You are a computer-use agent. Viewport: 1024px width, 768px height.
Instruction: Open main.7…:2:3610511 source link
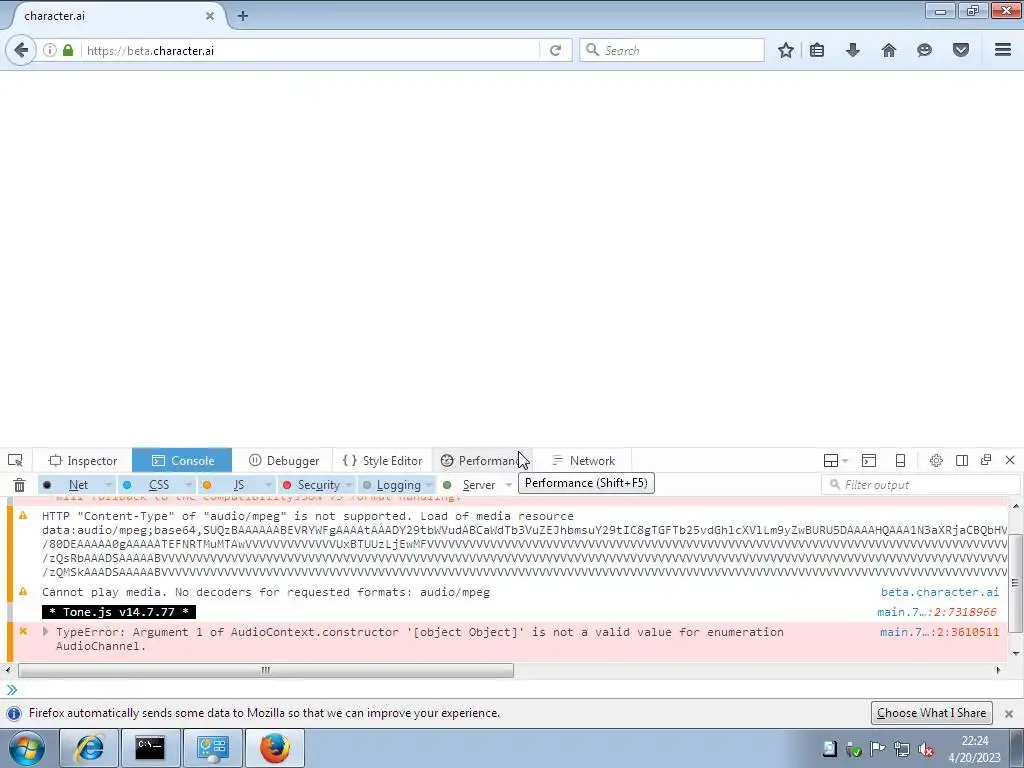939,632
